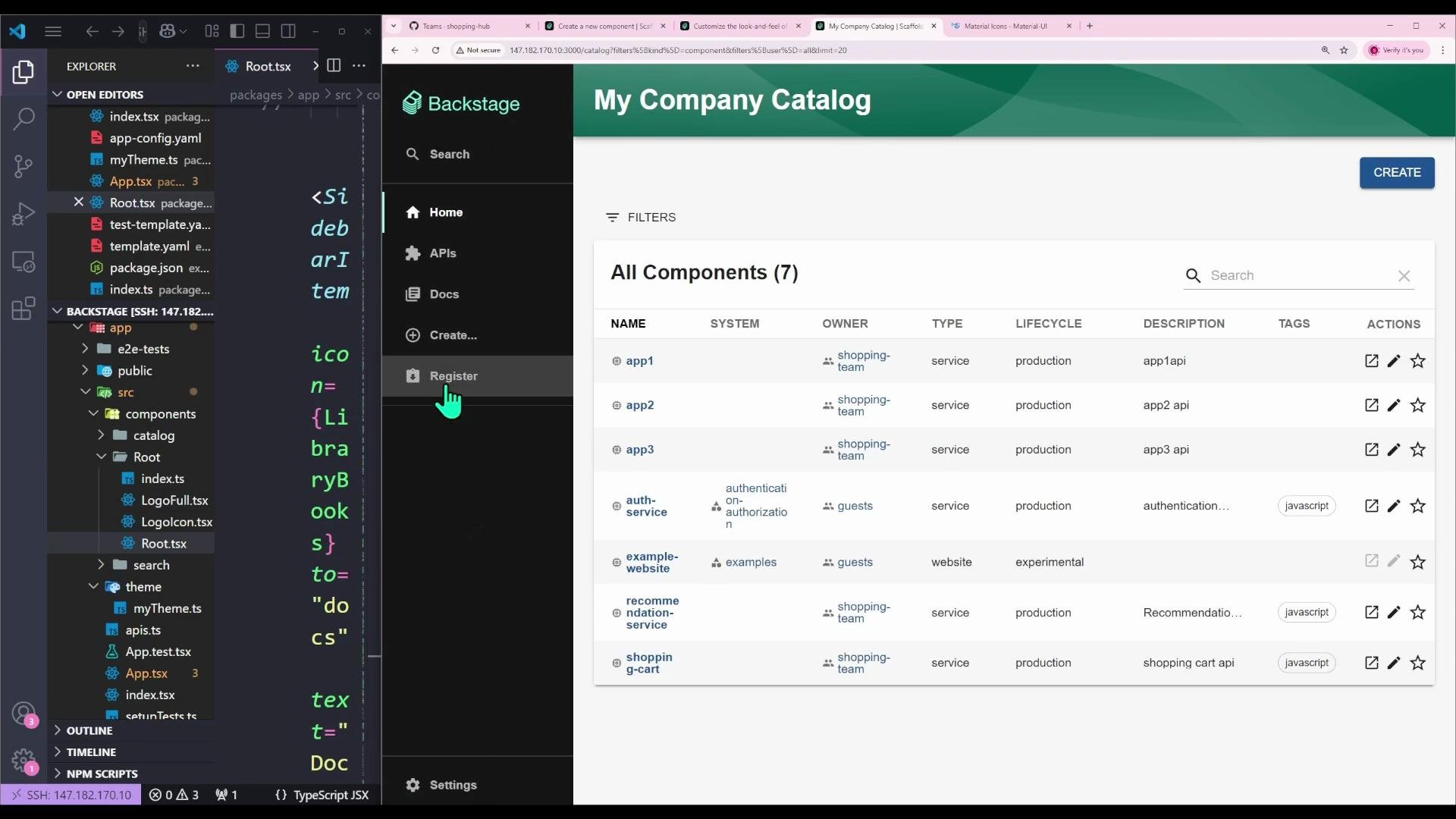Image resolution: width=1456 pixels, height=819 pixels.
Task: Open the FILTERS panel
Action: pos(641,218)
